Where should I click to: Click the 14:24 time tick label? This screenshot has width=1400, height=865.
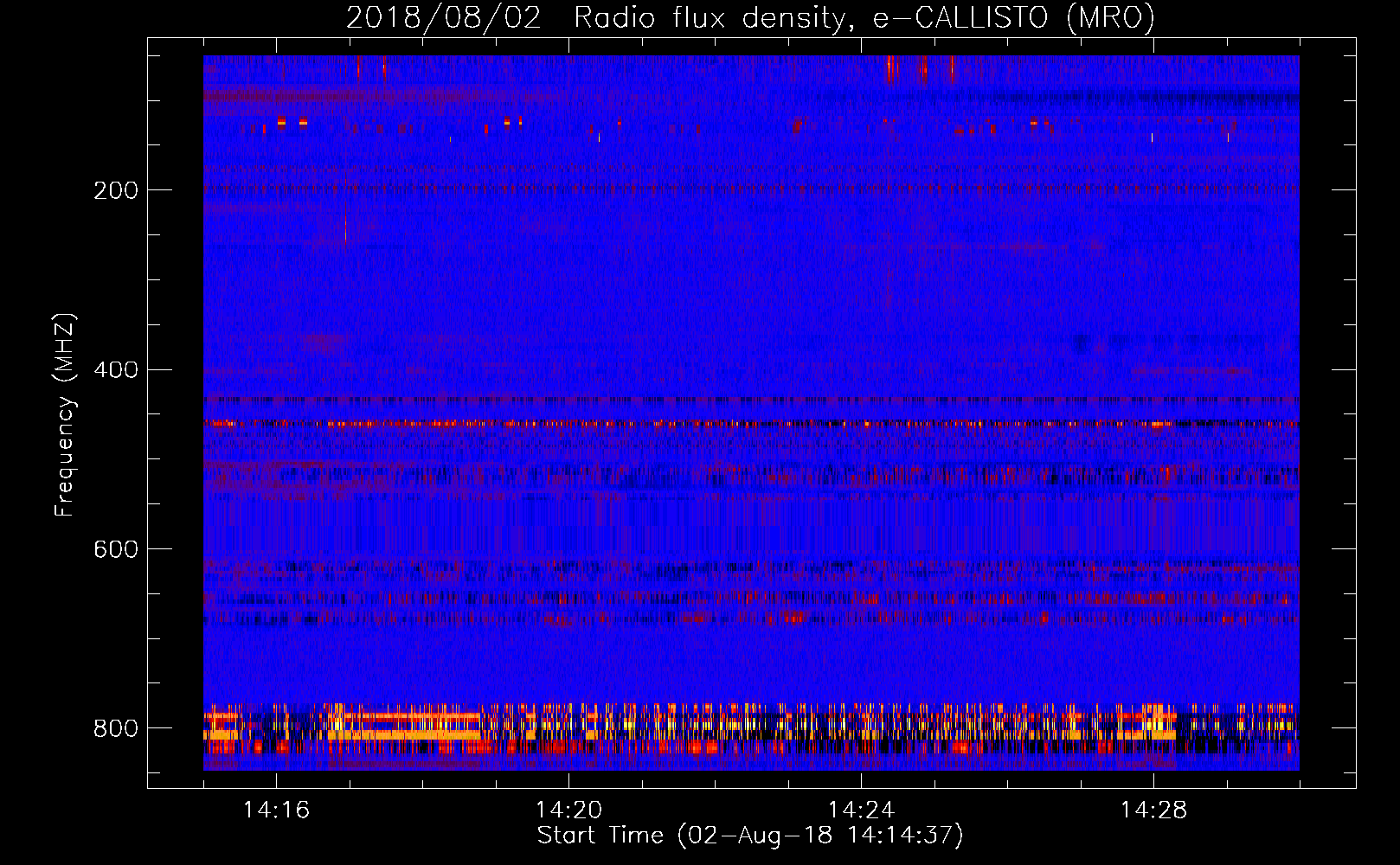[861, 811]
